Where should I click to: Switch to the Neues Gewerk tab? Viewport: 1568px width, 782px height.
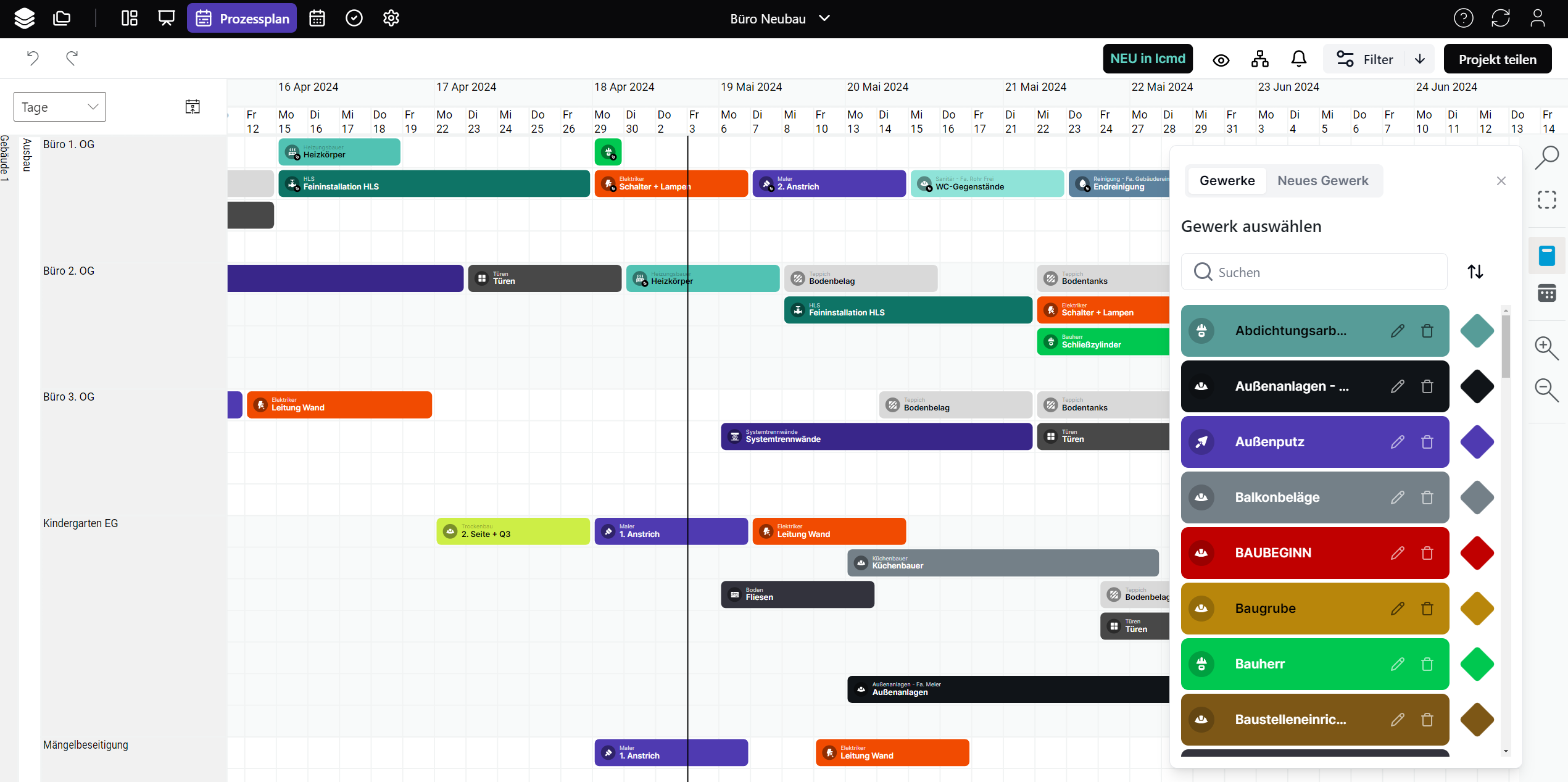coord(1322,181)
